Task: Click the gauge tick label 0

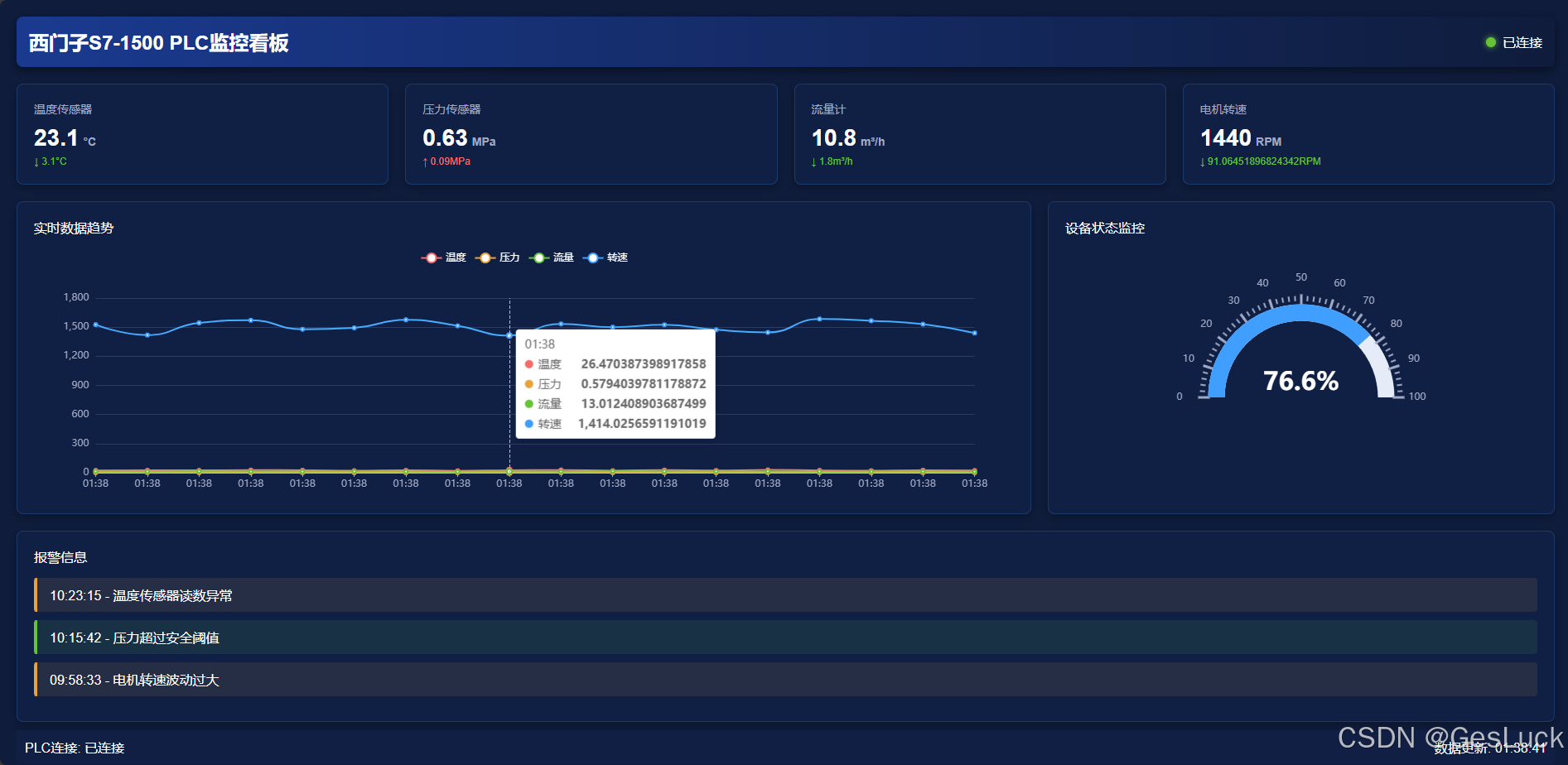Action: click(x=1180, y=397)
